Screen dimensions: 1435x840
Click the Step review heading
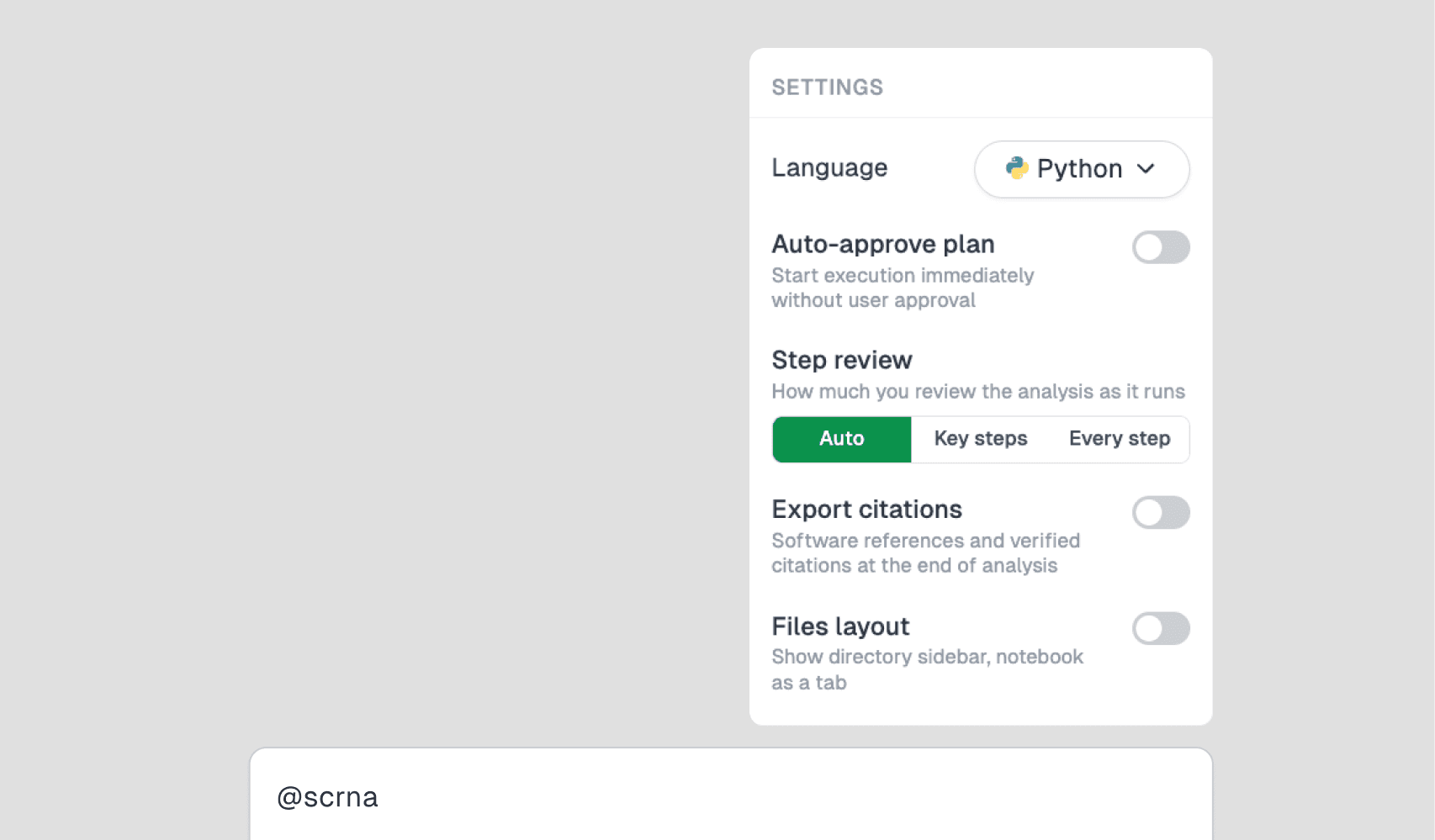(842, 360)
